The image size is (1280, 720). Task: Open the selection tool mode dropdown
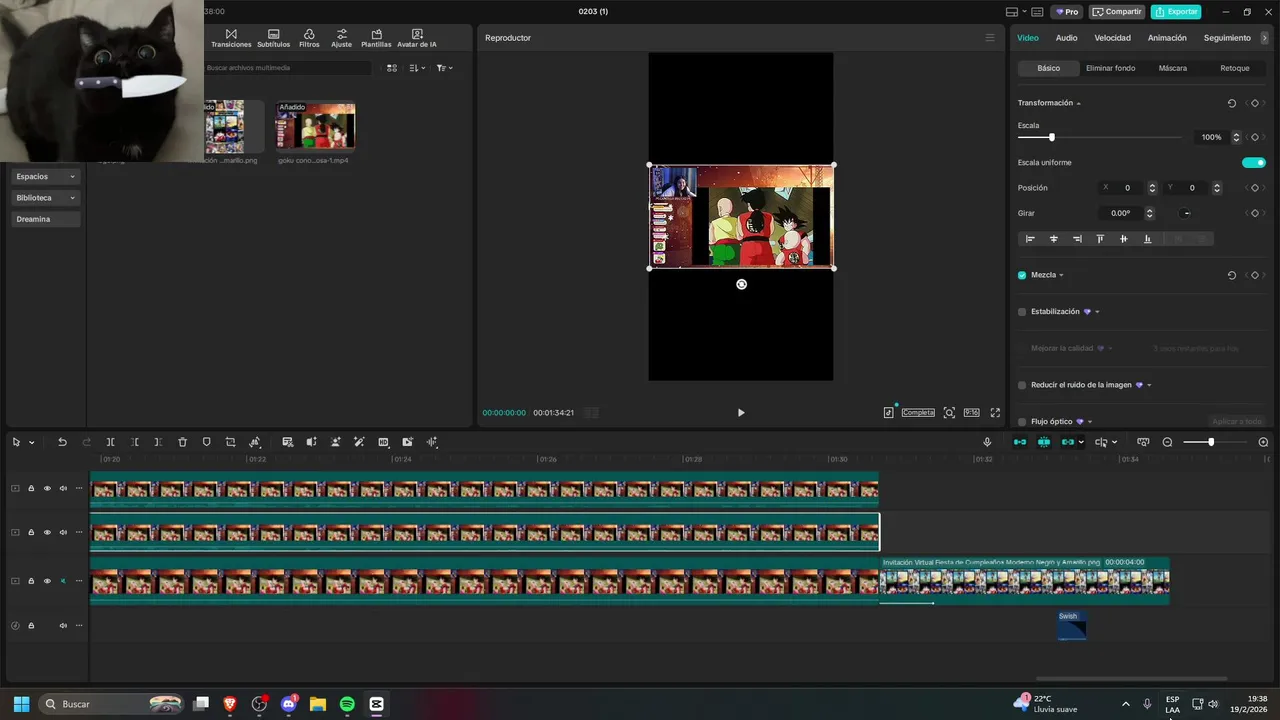32,442
